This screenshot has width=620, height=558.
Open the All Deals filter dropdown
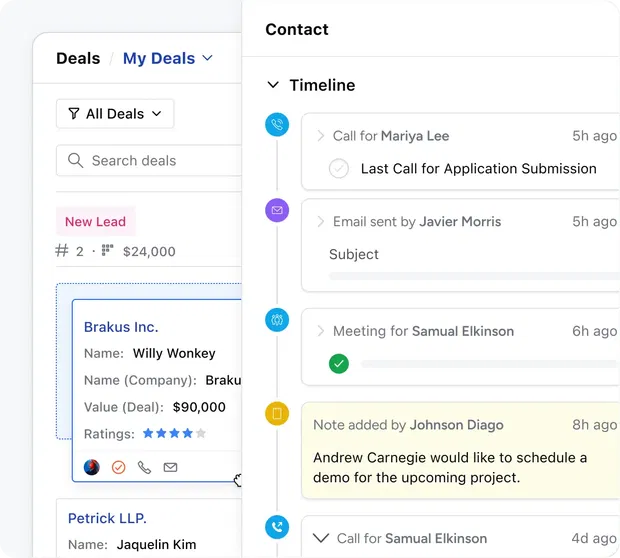(x=115, y=114)
